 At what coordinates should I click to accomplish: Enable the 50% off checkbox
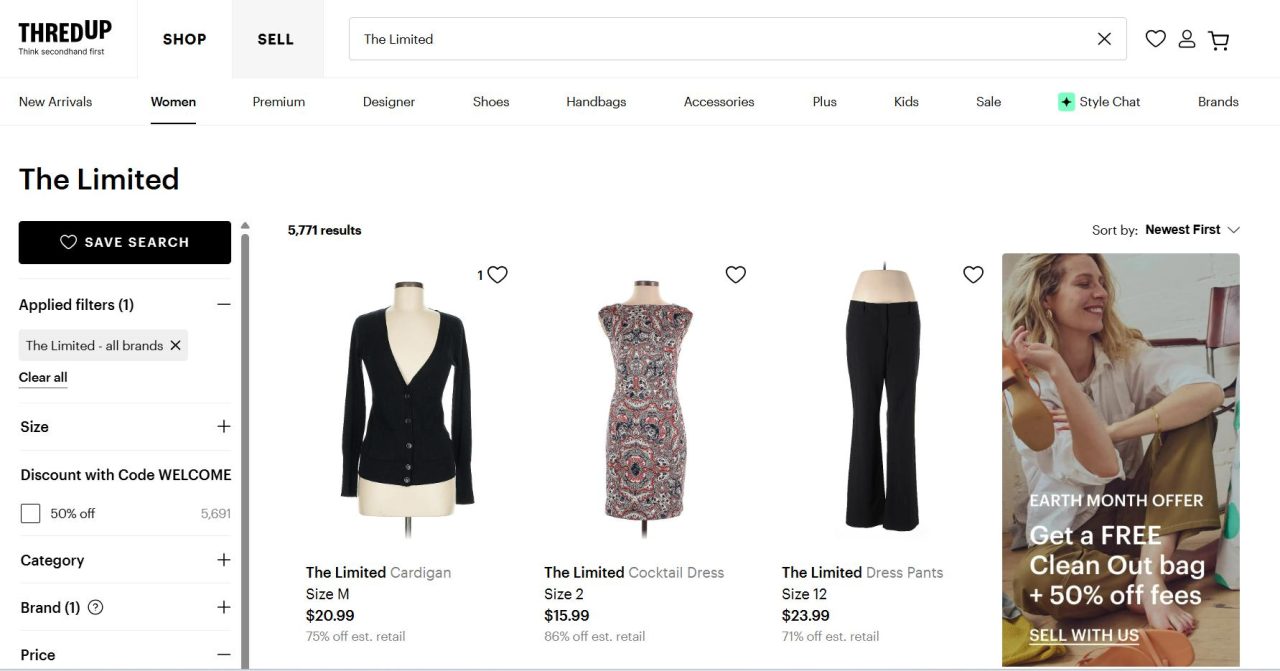click(x=31, y=513)
